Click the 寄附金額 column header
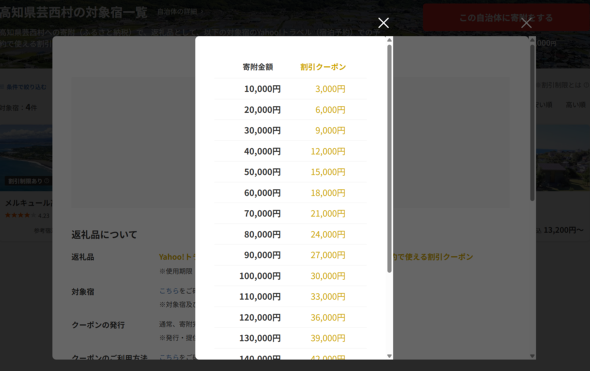 [258, 67]
